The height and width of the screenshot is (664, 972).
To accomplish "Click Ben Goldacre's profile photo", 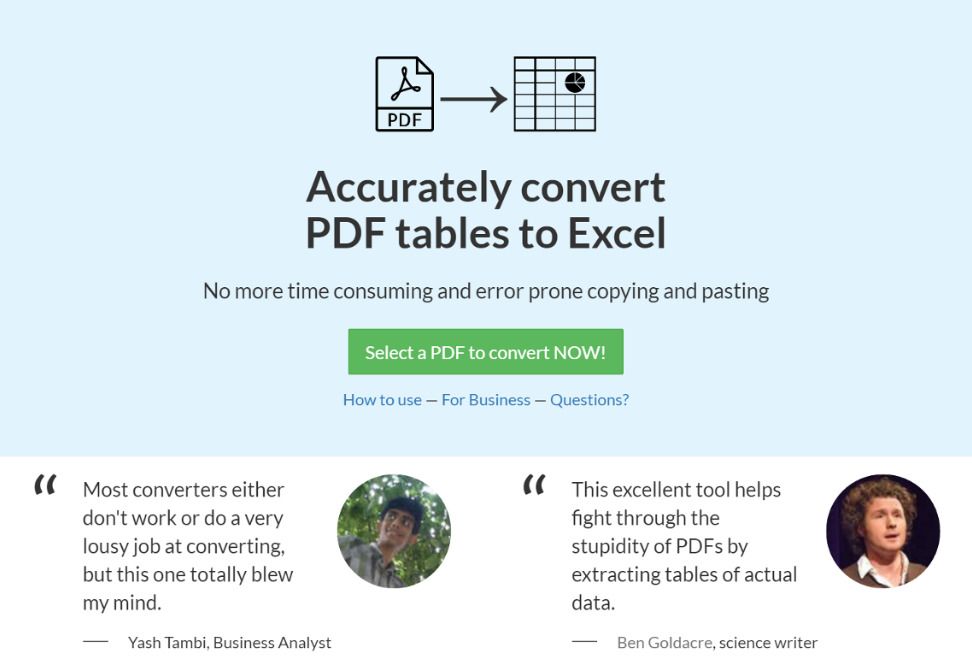I will tap(885, 531).
